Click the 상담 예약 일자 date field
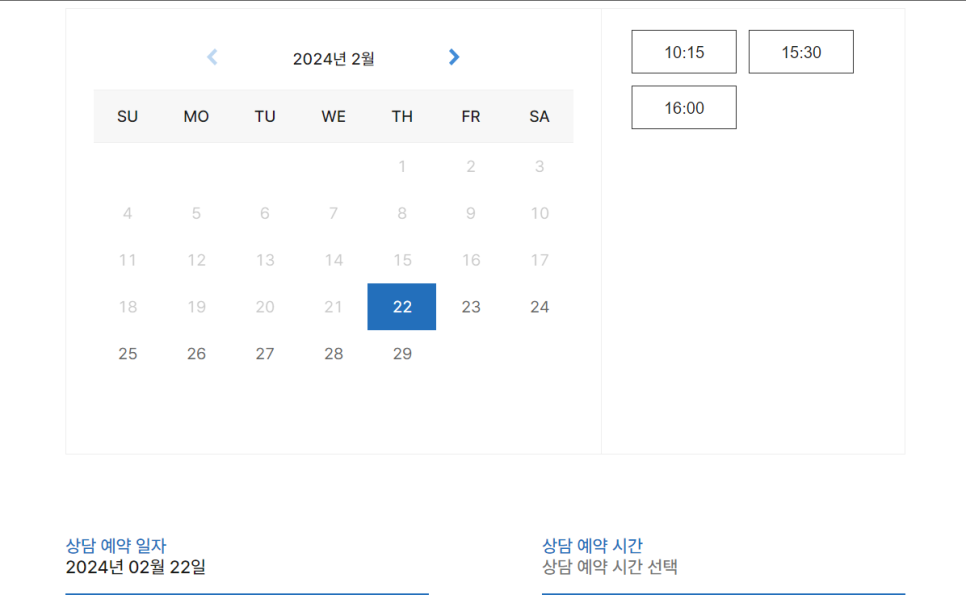Screen dimensions: 966x595 pyautogui.click(x=246, y=568)
